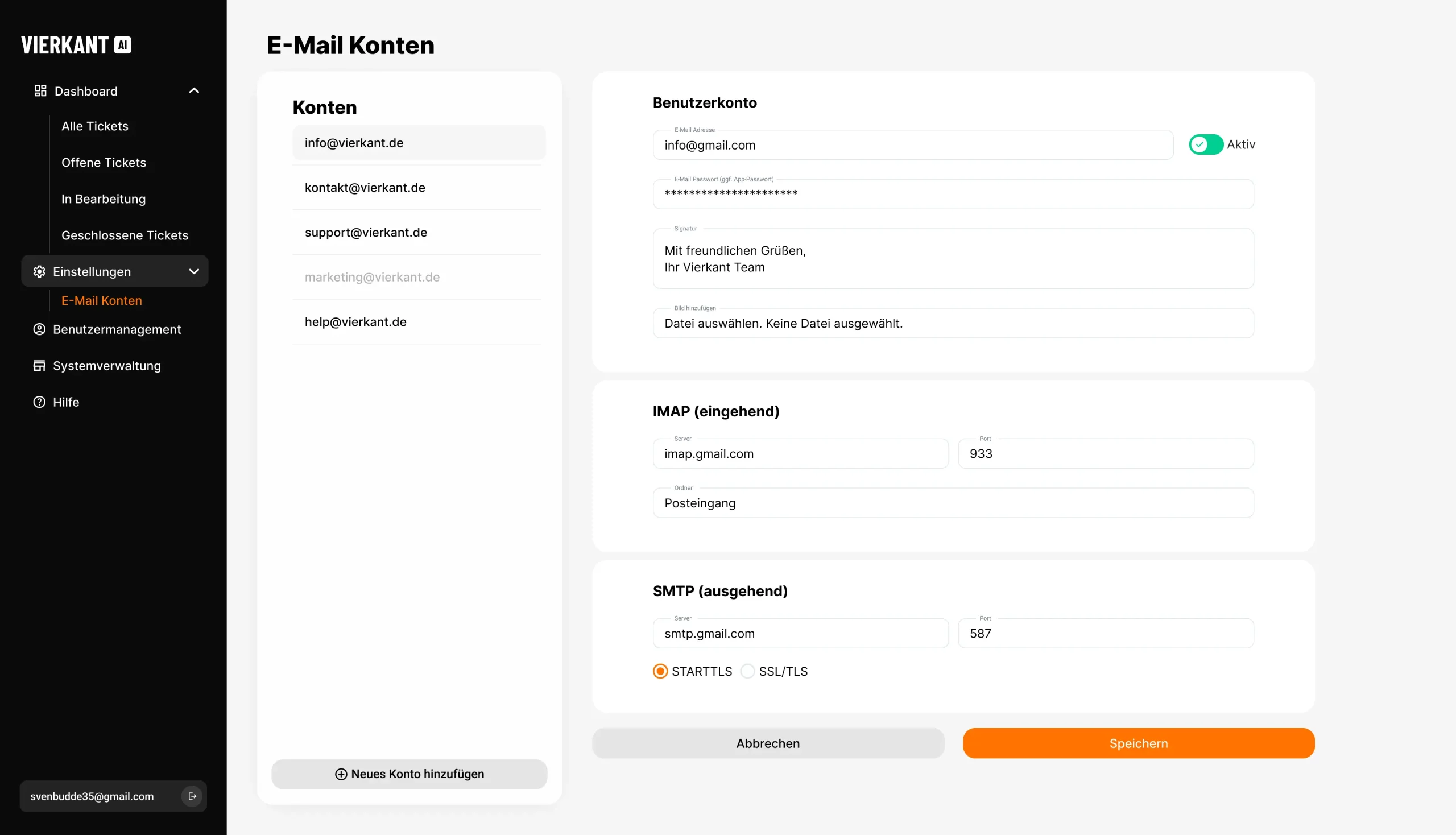This screenshot has height=835, width=1456.
Task: Click the logout icon beside user email
Action: coord(192,796)
